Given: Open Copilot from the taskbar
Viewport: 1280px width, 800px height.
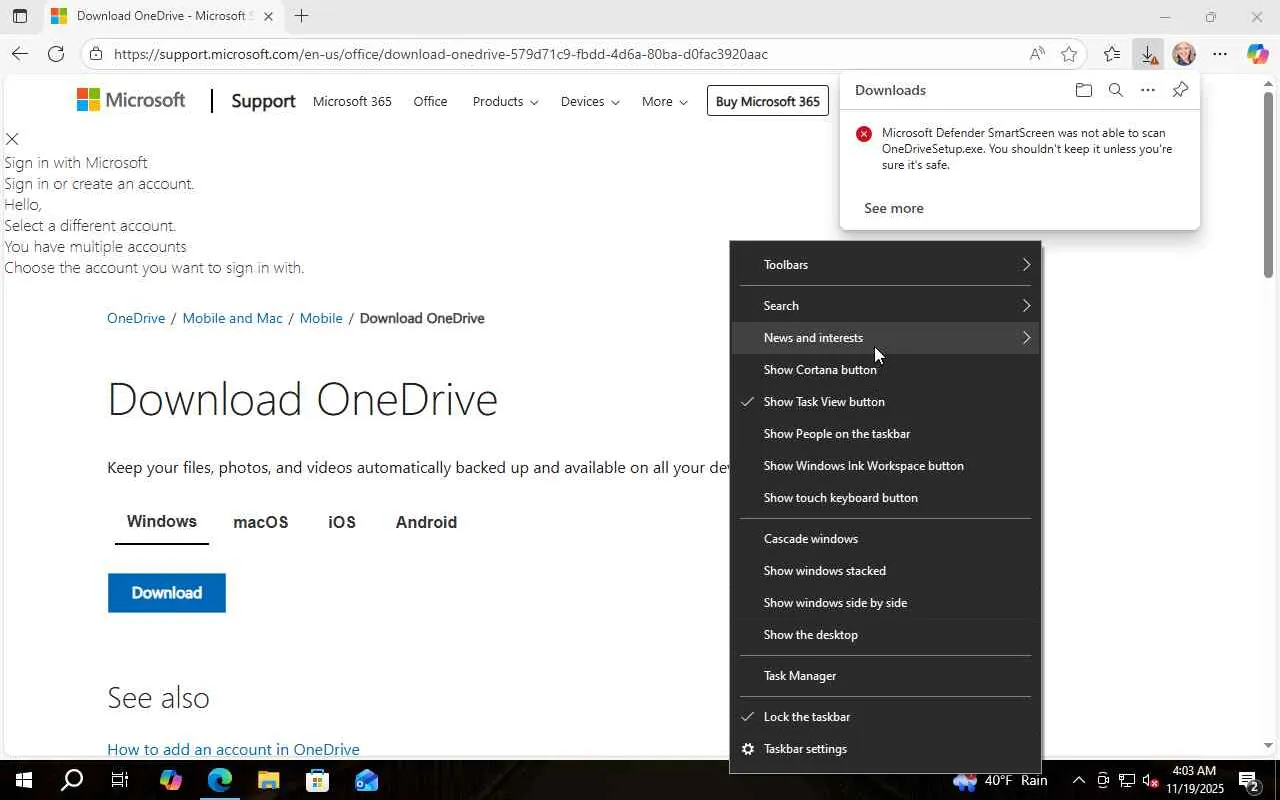Looking at the screenshot, I should 170,780.
